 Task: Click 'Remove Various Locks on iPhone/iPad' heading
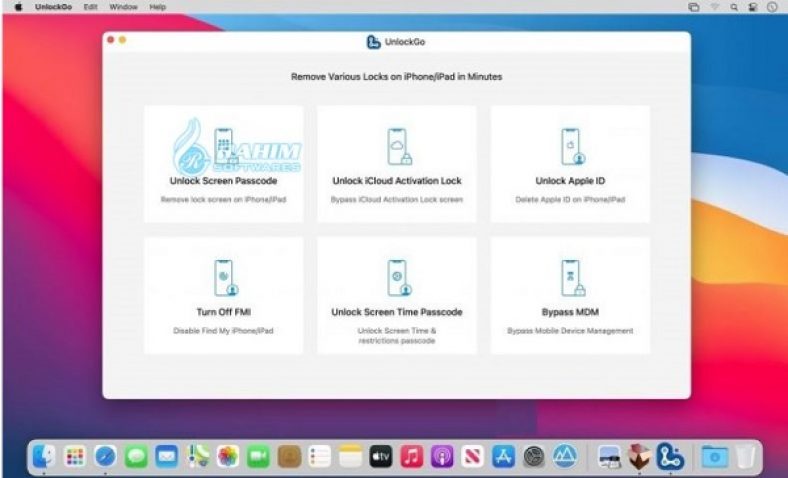tap(397, 77)
